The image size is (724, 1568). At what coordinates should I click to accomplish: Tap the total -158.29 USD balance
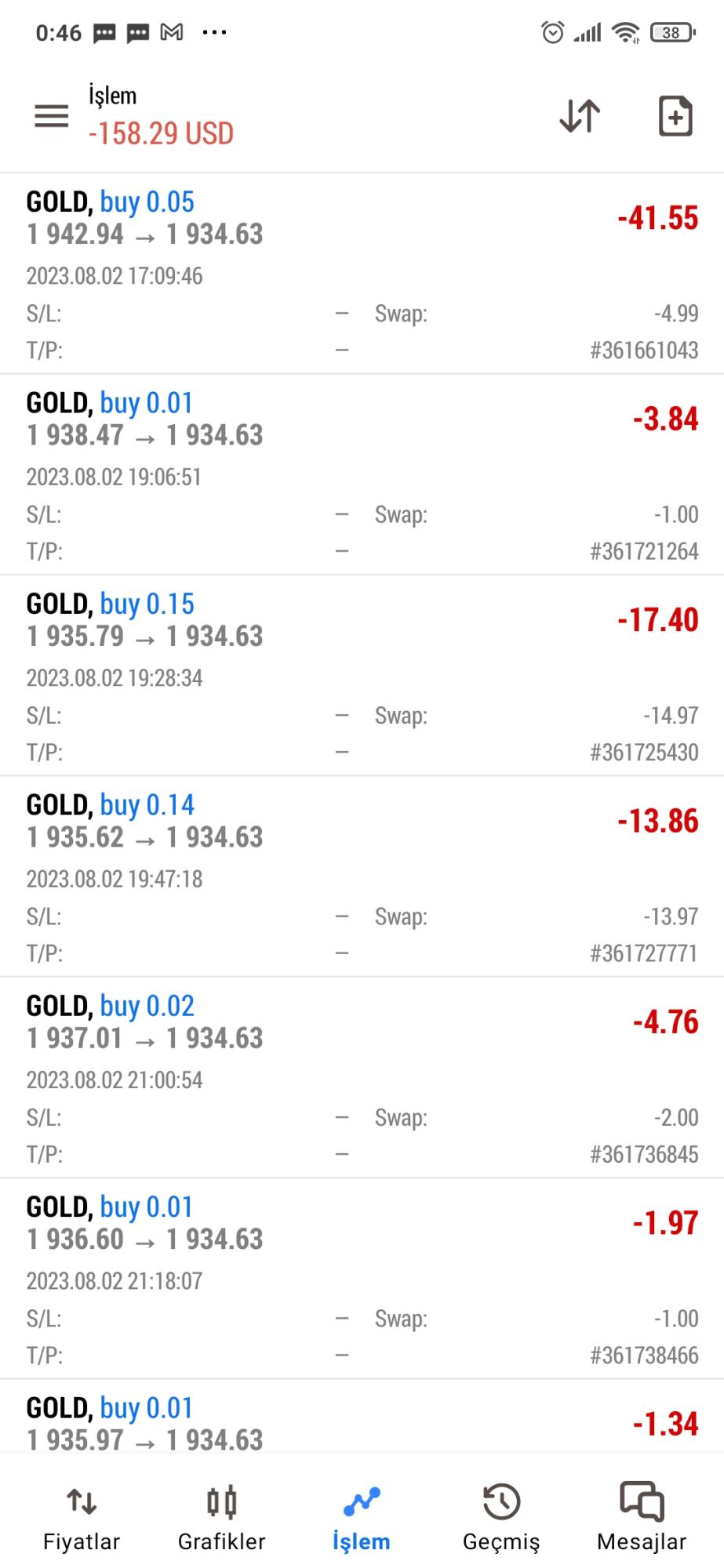click(x=161, y=134)
